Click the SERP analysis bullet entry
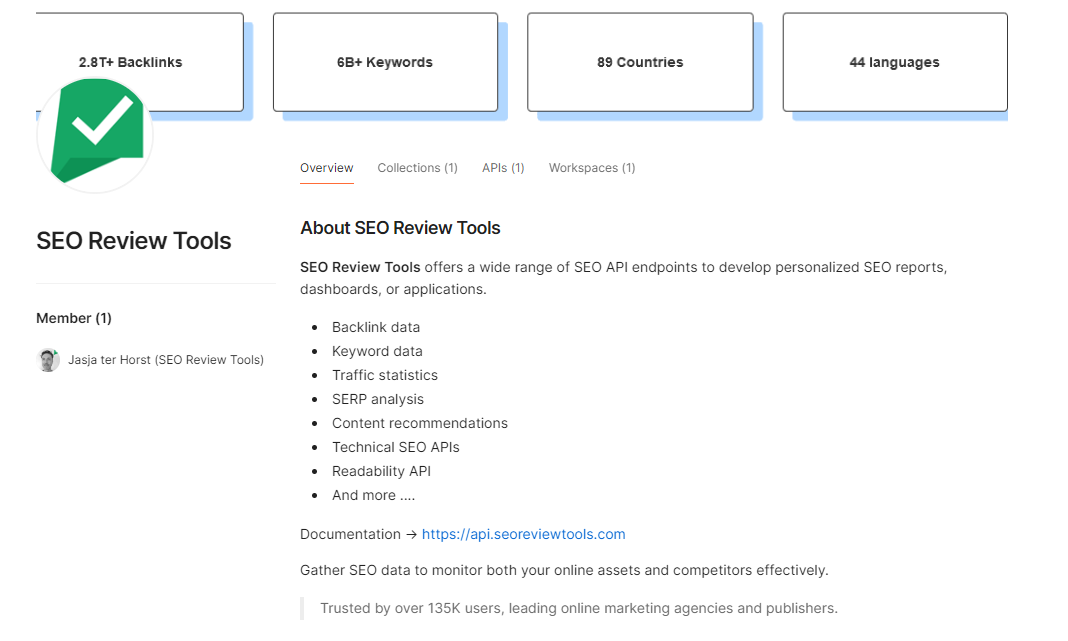1068x641 pixels. click(378, 399)
